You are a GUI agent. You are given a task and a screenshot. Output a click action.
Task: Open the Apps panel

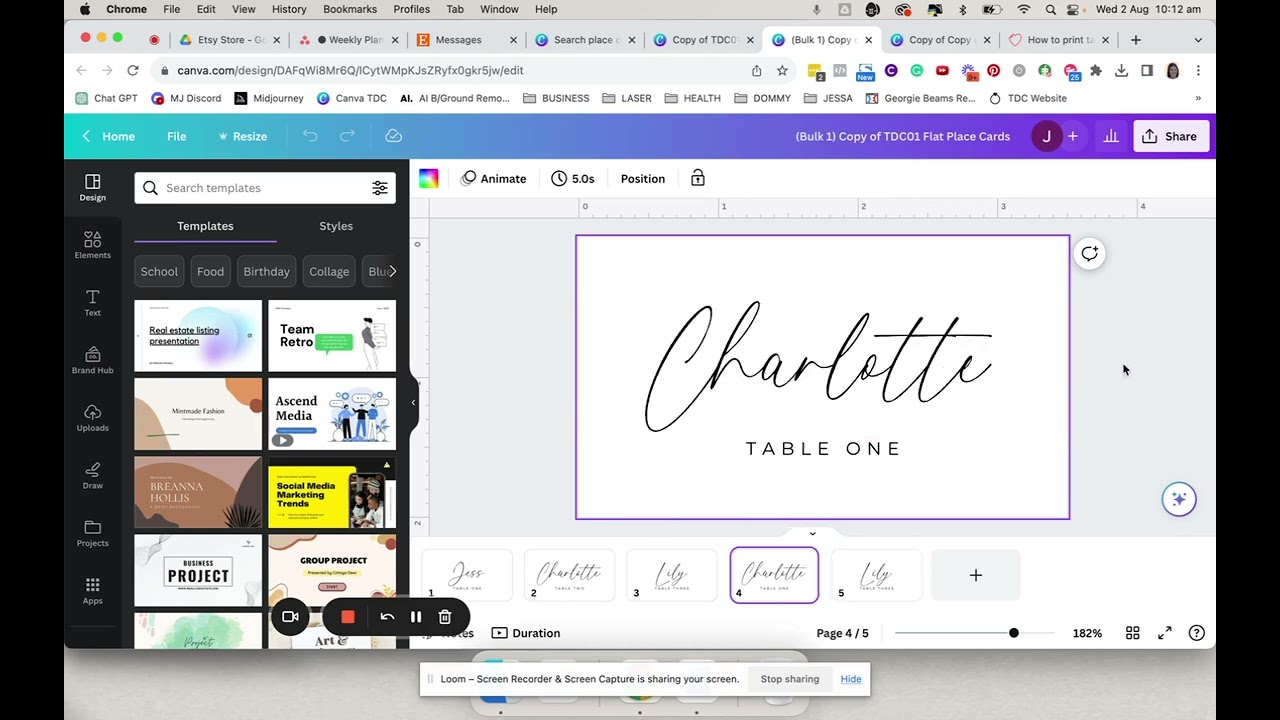[x=92, y=591]
